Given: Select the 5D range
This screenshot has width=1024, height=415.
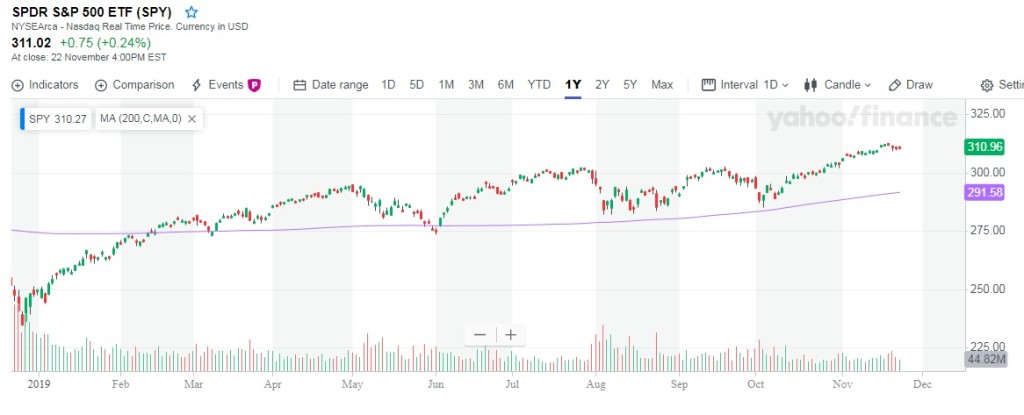Looking at the screenshot, I should 417,85.
